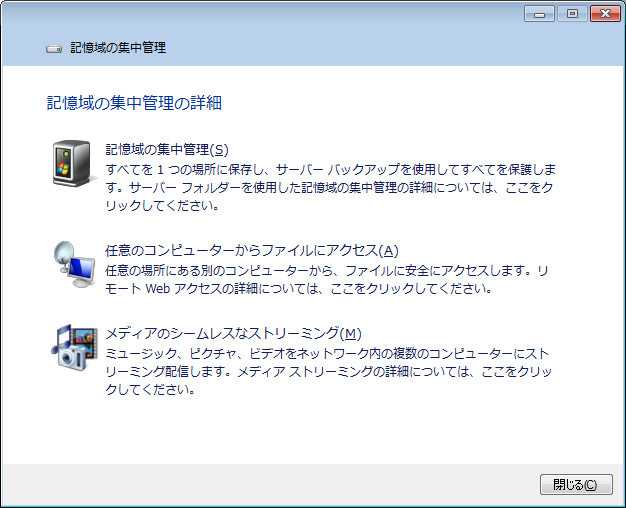Minimize the window
The height and width of the screenshot is (508, 626).
click(539, 14)
